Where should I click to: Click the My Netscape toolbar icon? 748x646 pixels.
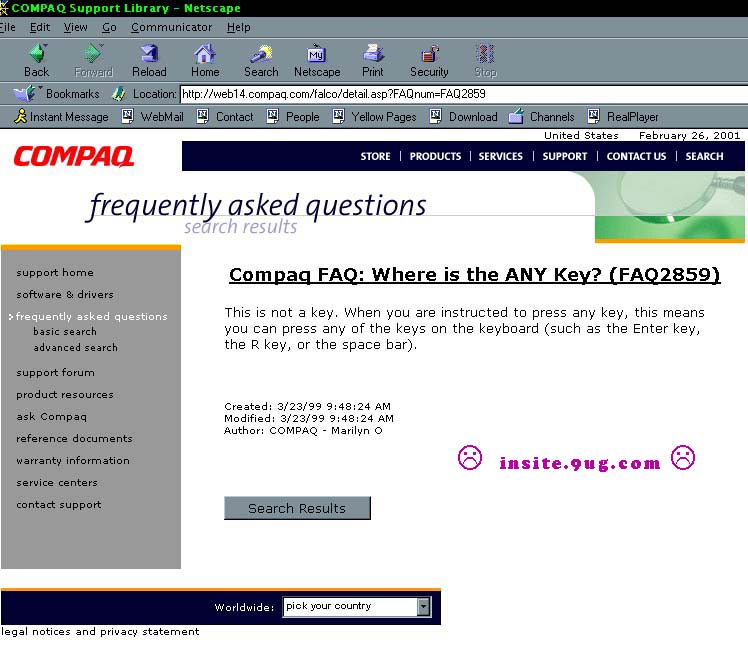(316, 54)
